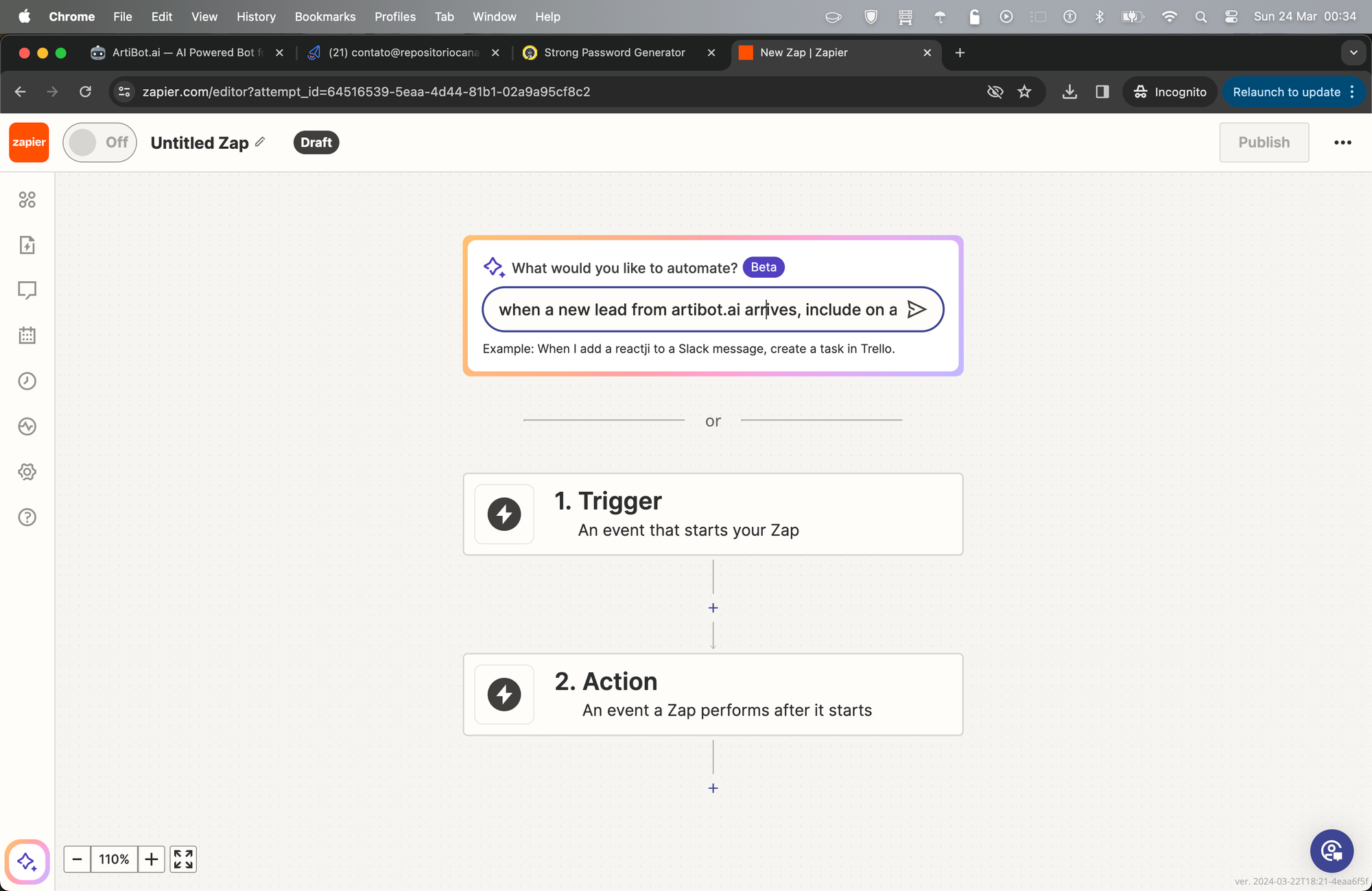
Task: Switch to the Strong Password Generator tab
Action: (614, 53)
